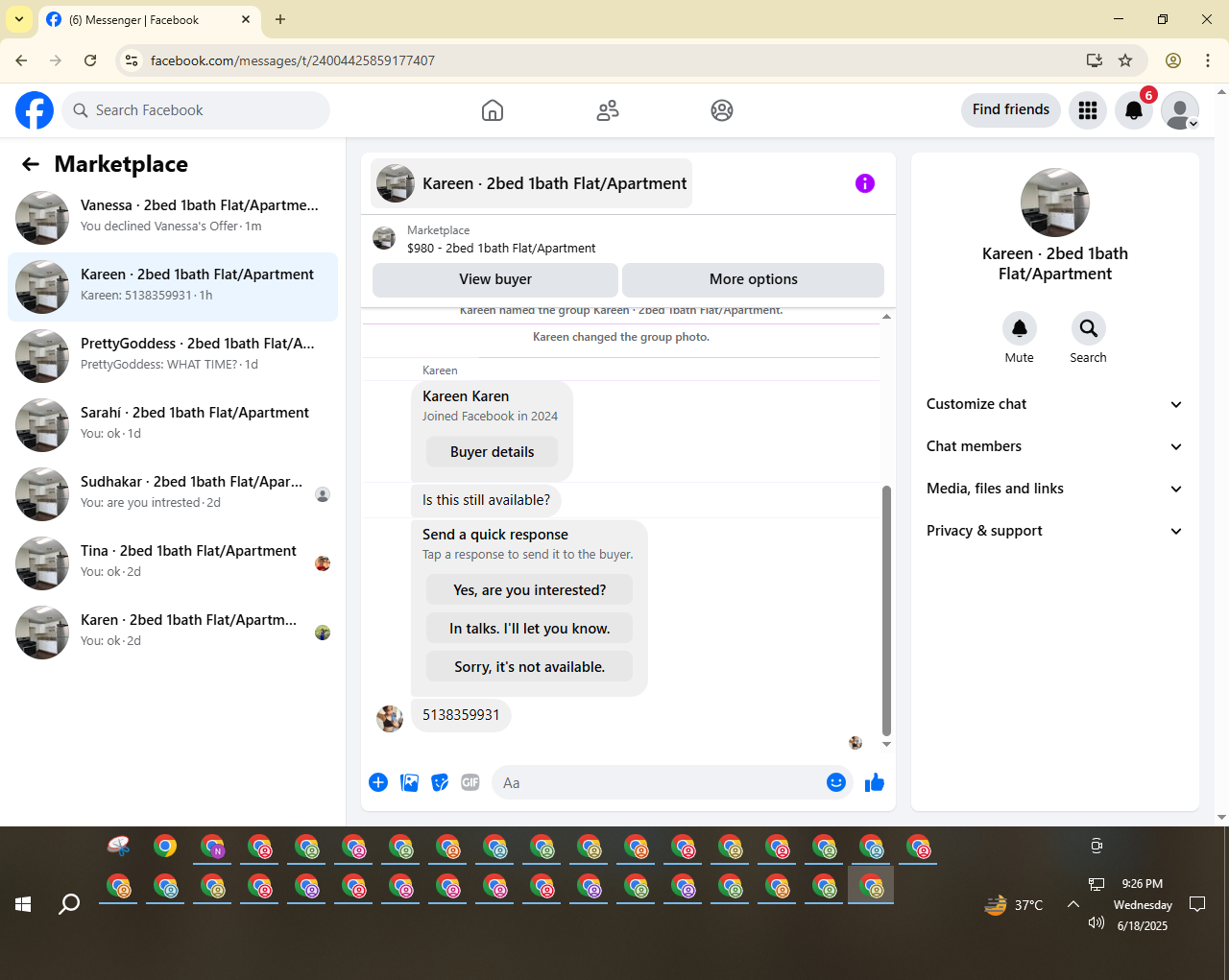
Task: Go back using the Marketplace back arrow
Action: click(x=31, y=164)
